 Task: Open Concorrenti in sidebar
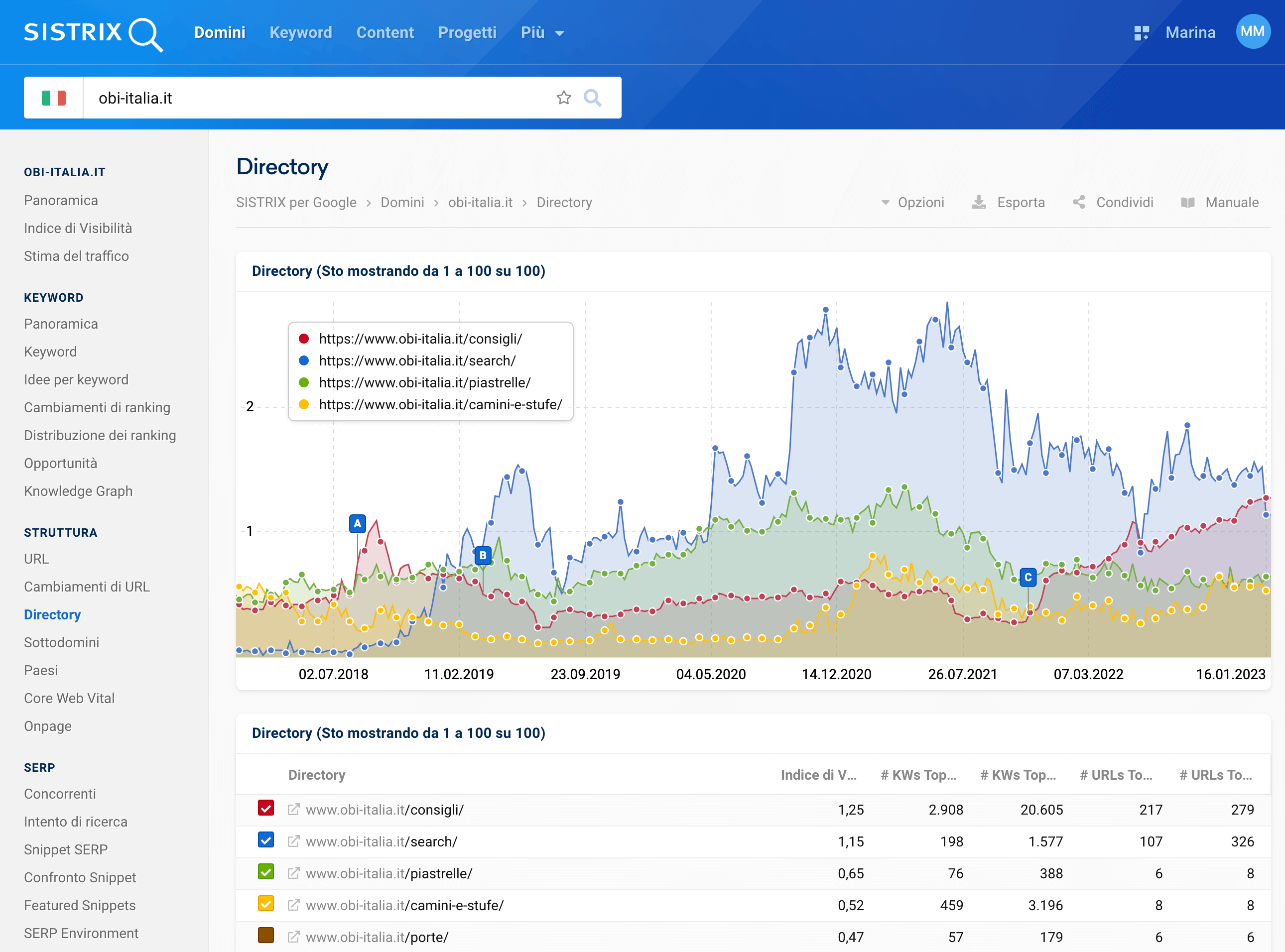point(60,794)
